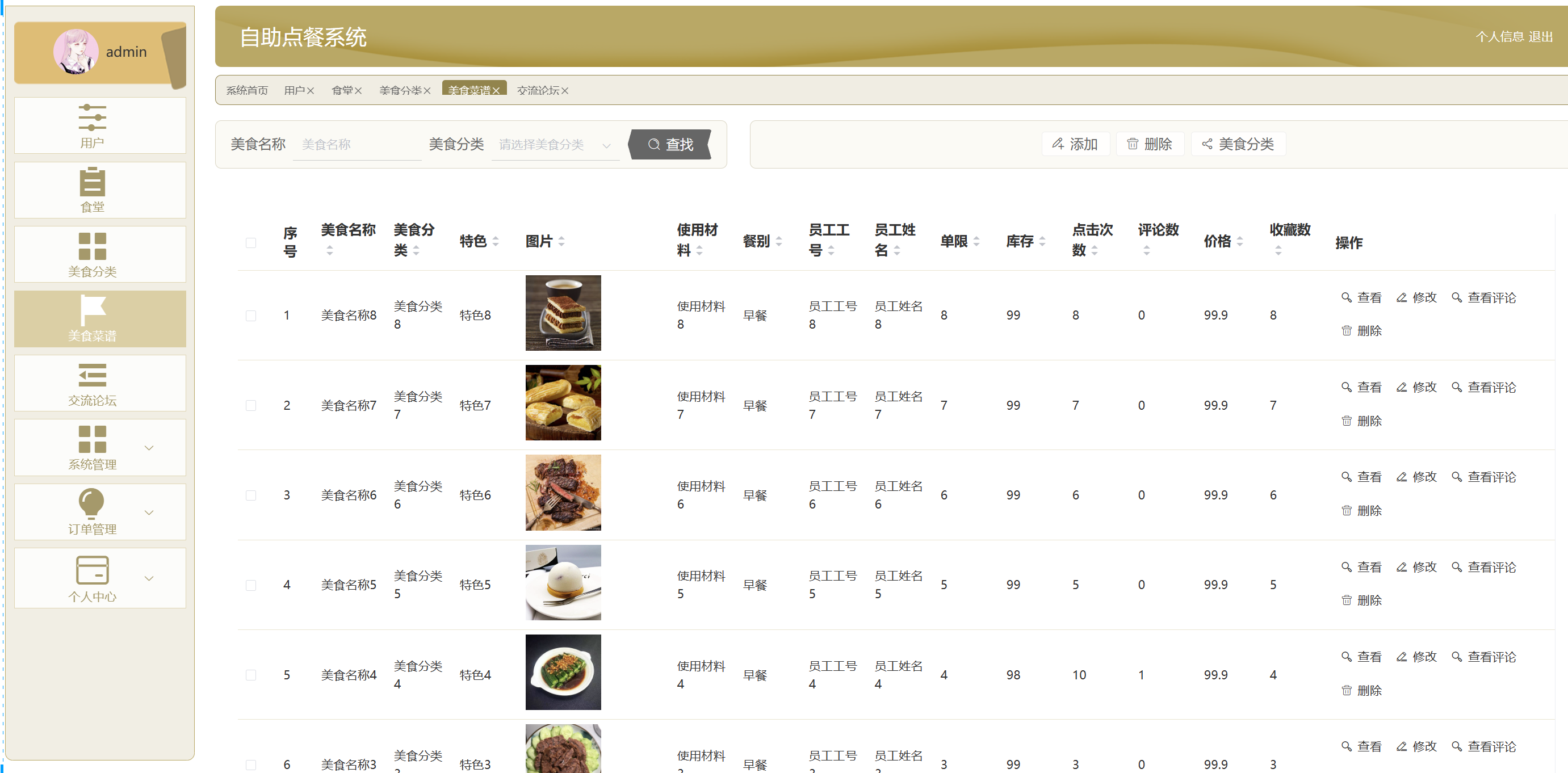Image resolution: width=1568 pixels, height=773 pixels.
Task: Click the admin avatar picture
Action: (x=76, y=52)
